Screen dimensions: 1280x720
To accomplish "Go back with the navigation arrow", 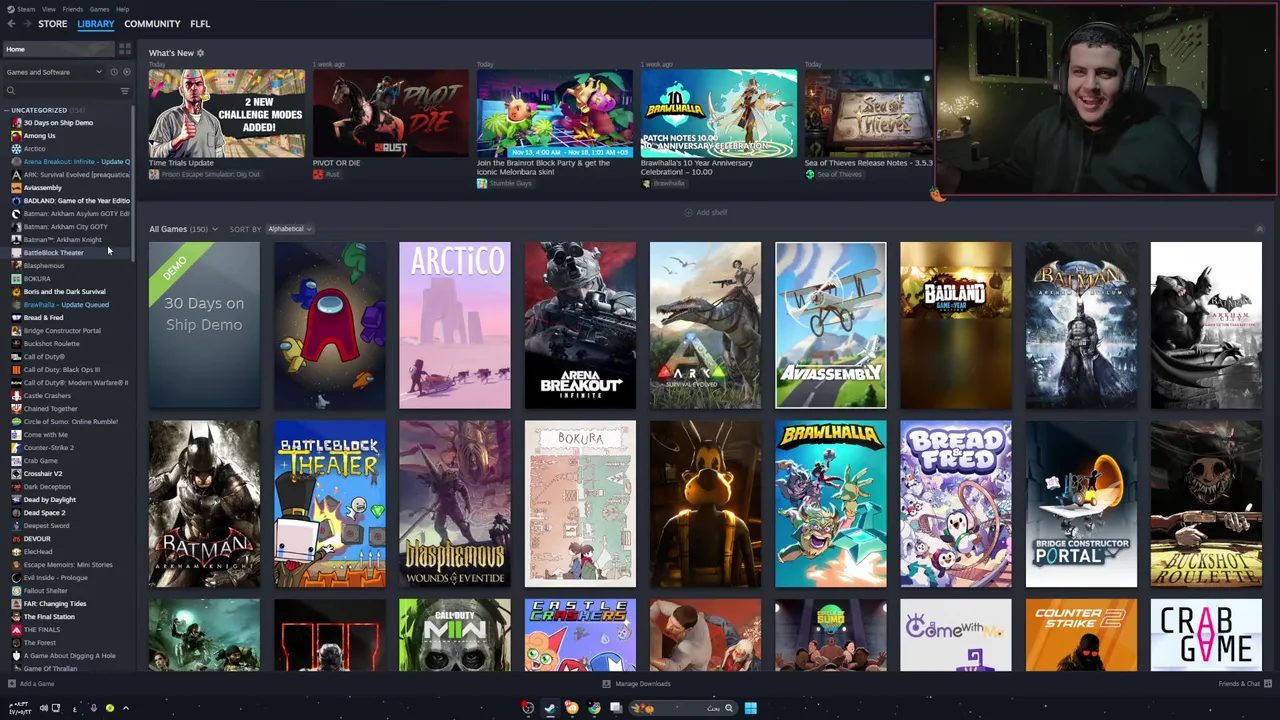I will [x=12, y=23].
